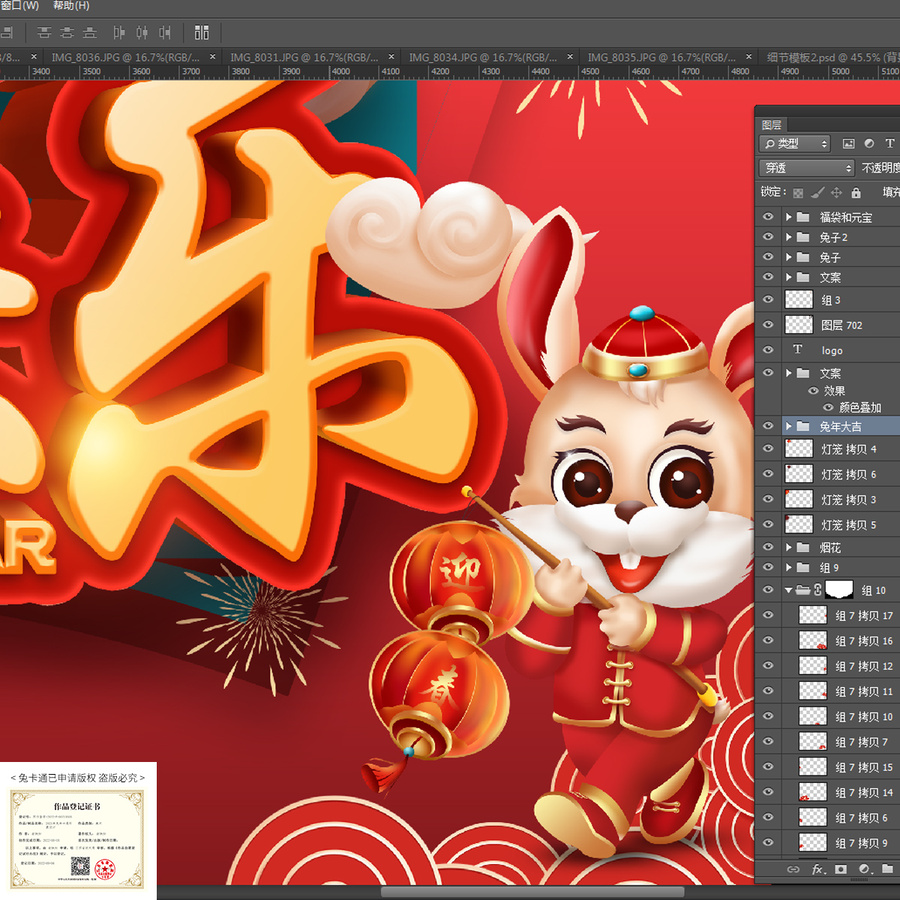Viewport: 900px width, 900px height.
Task: Toggle the 效果 effects visibility eye
Action: [x=813, y=391]
